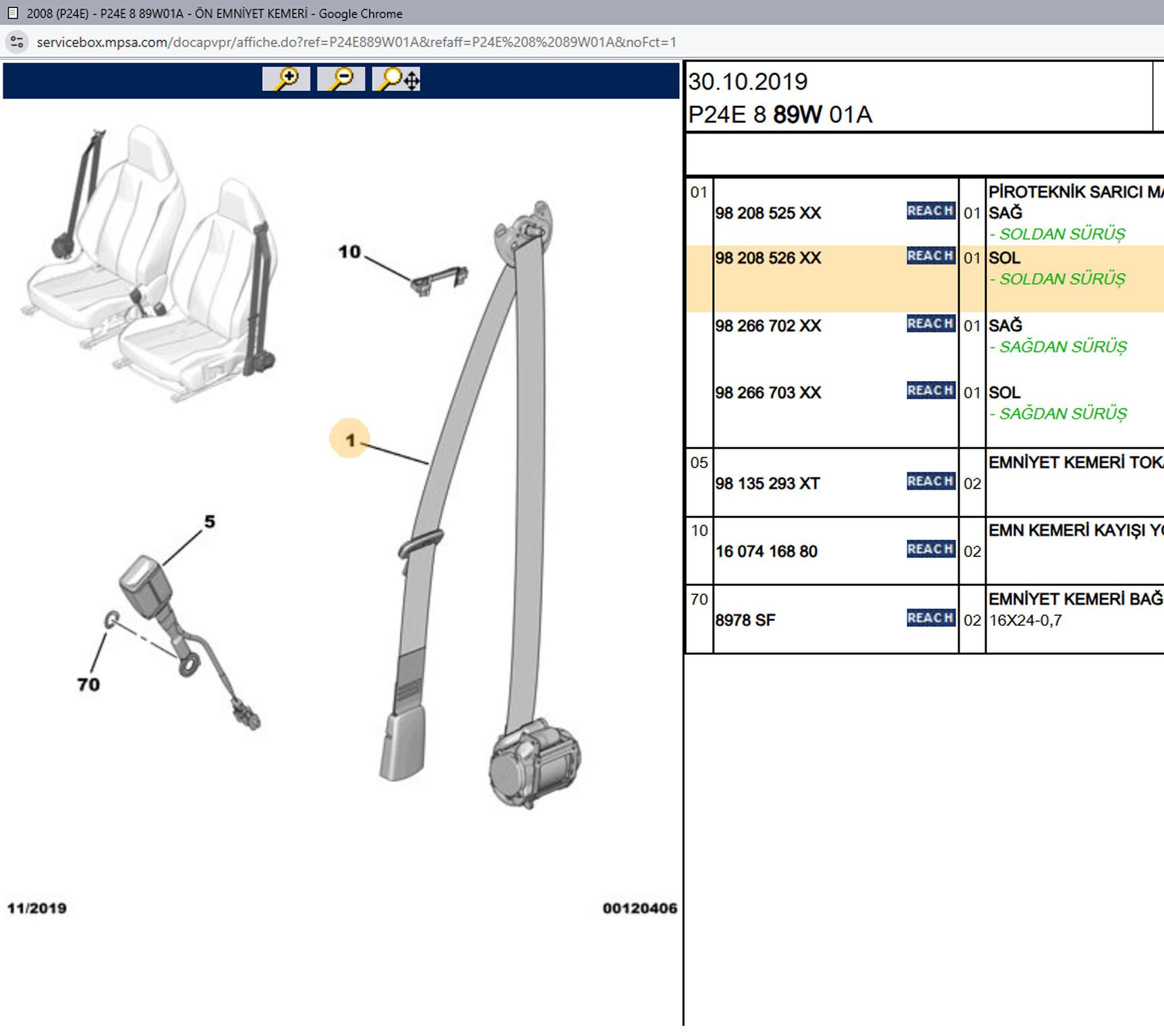Click the zoom and pan magnifier icon
1164x1036 pixels.
tap(397, 79)
